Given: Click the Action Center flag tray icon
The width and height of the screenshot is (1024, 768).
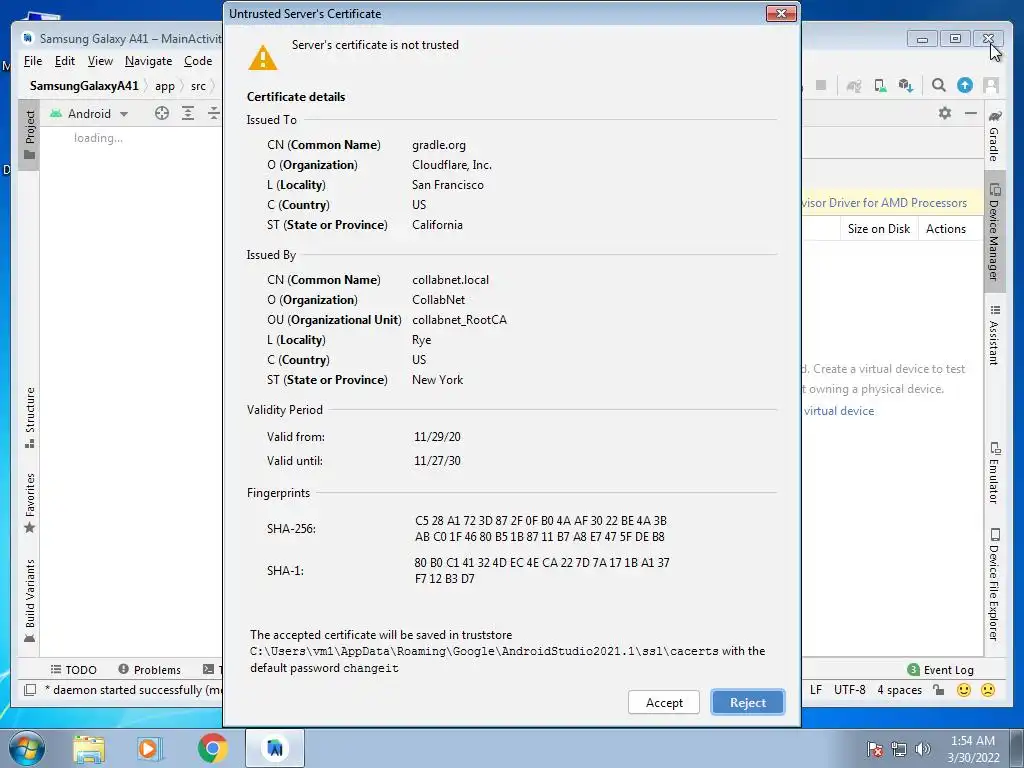Looking at the screenshot, I should (875, 749).
